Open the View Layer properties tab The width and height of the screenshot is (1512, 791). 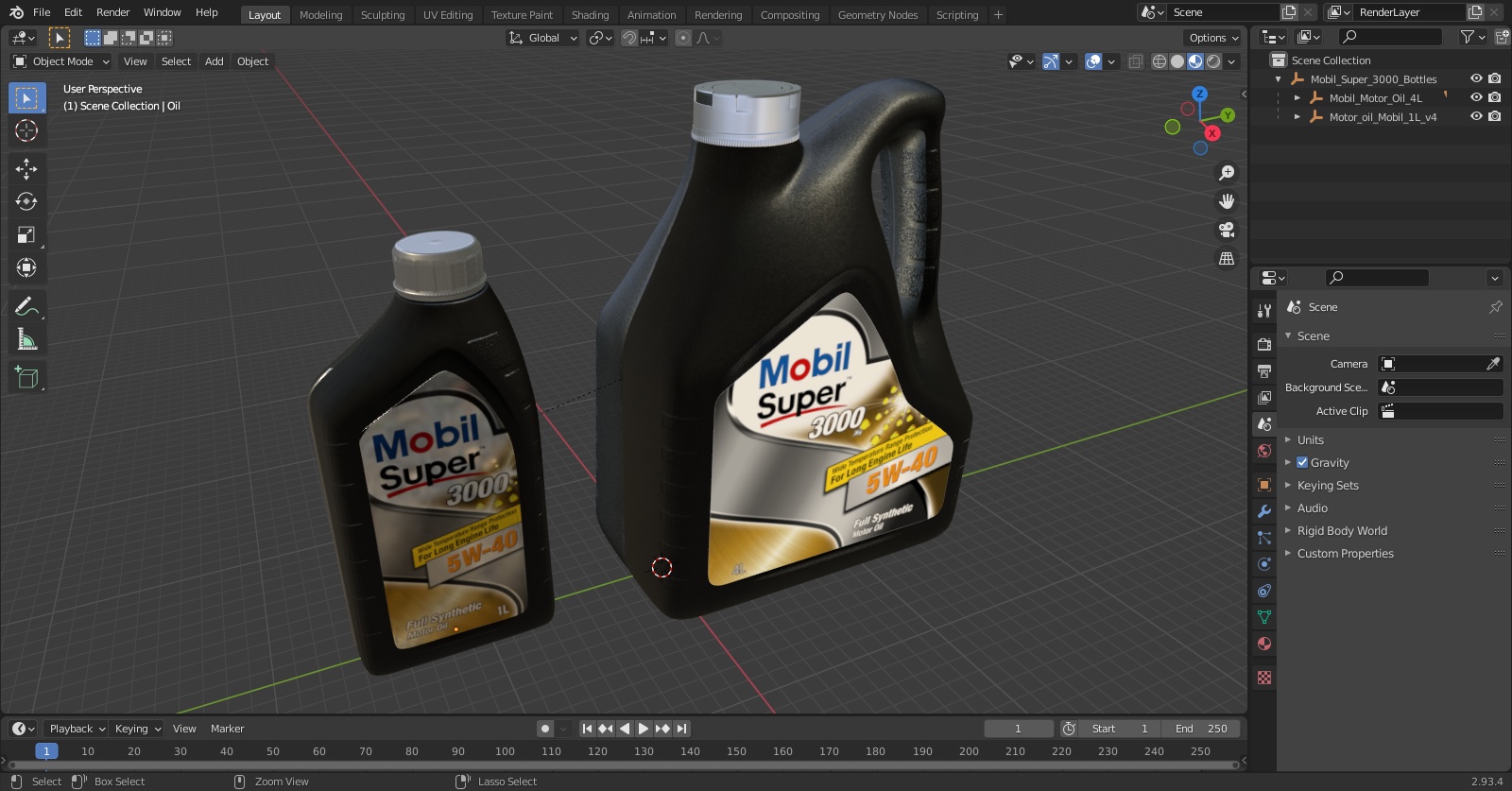[x=1264, y=397]
